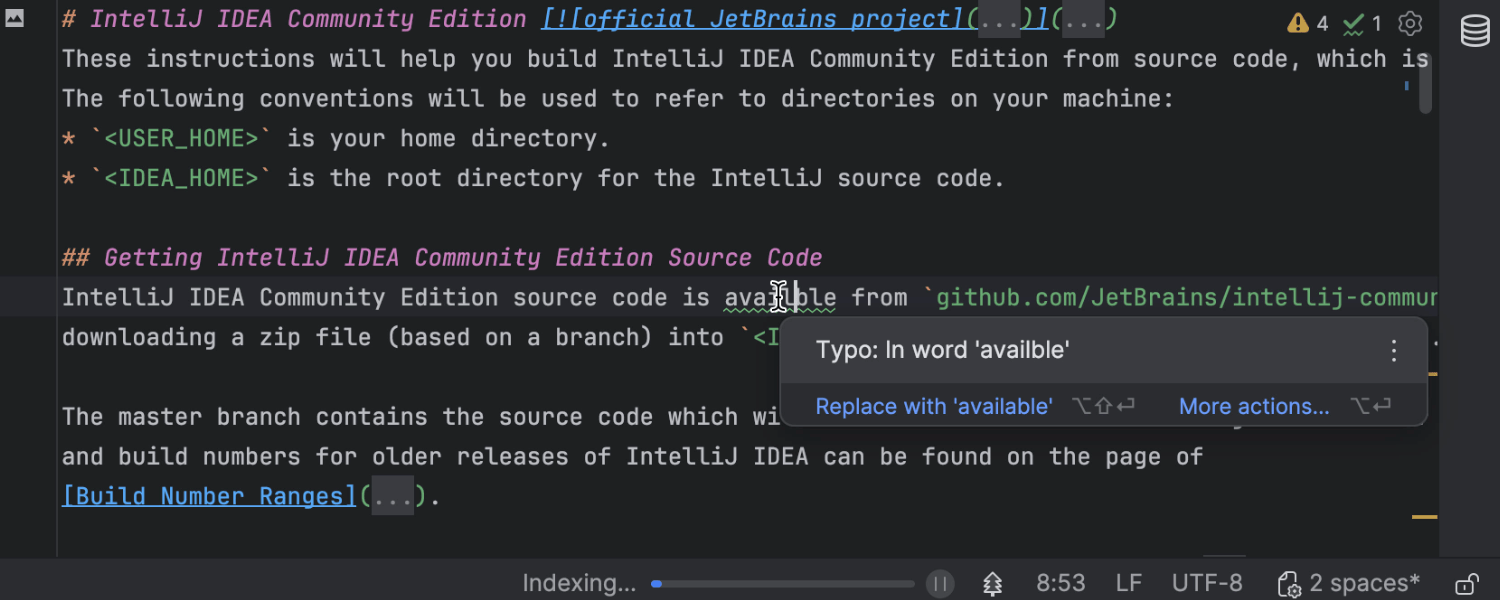Click the Build Number Ranges link
This screenshot has height=600, width=1500.
pos(209,497)
